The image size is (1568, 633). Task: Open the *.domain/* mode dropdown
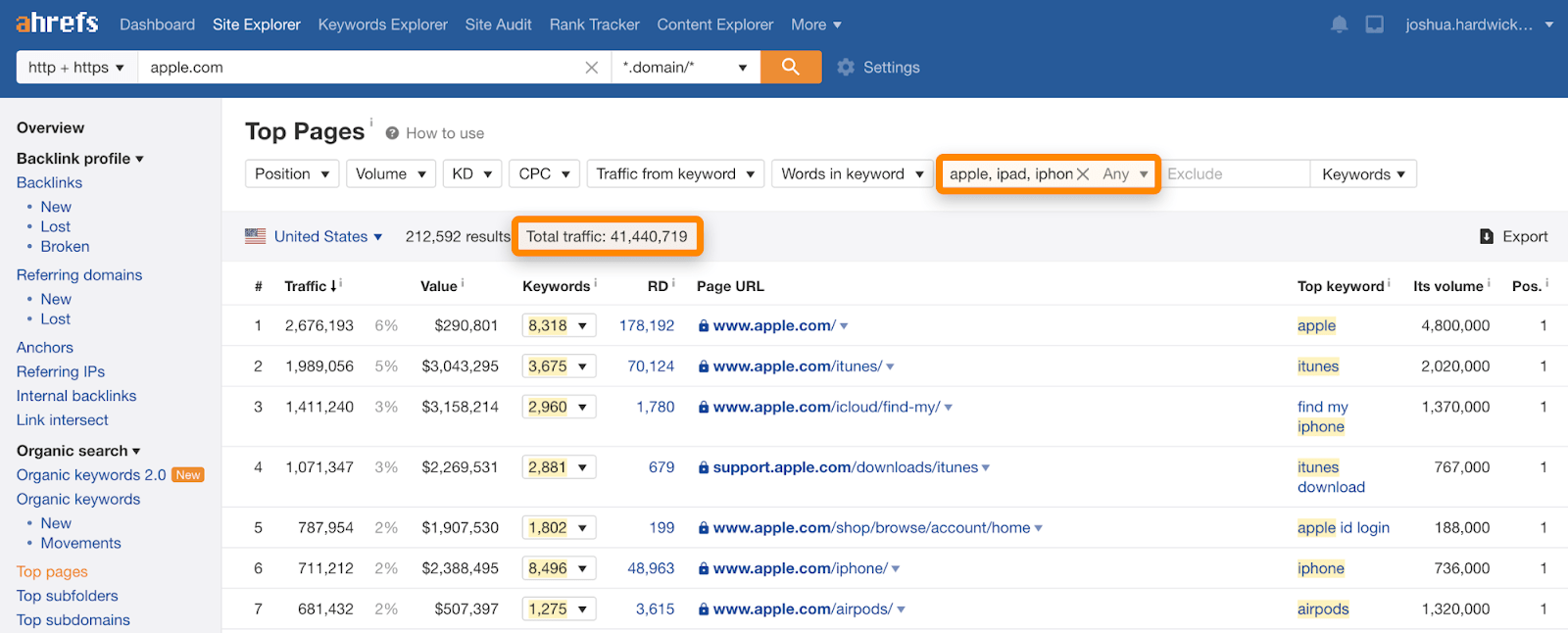pos(686,68)
